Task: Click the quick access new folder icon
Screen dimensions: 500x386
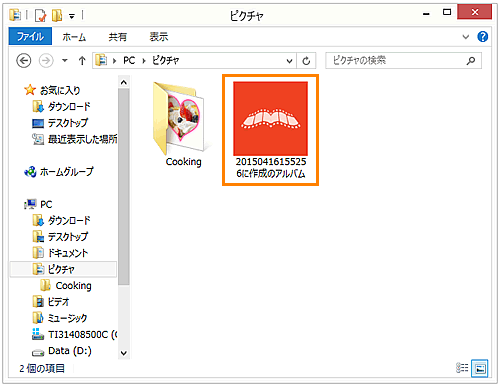Action: tap(57, 15)
